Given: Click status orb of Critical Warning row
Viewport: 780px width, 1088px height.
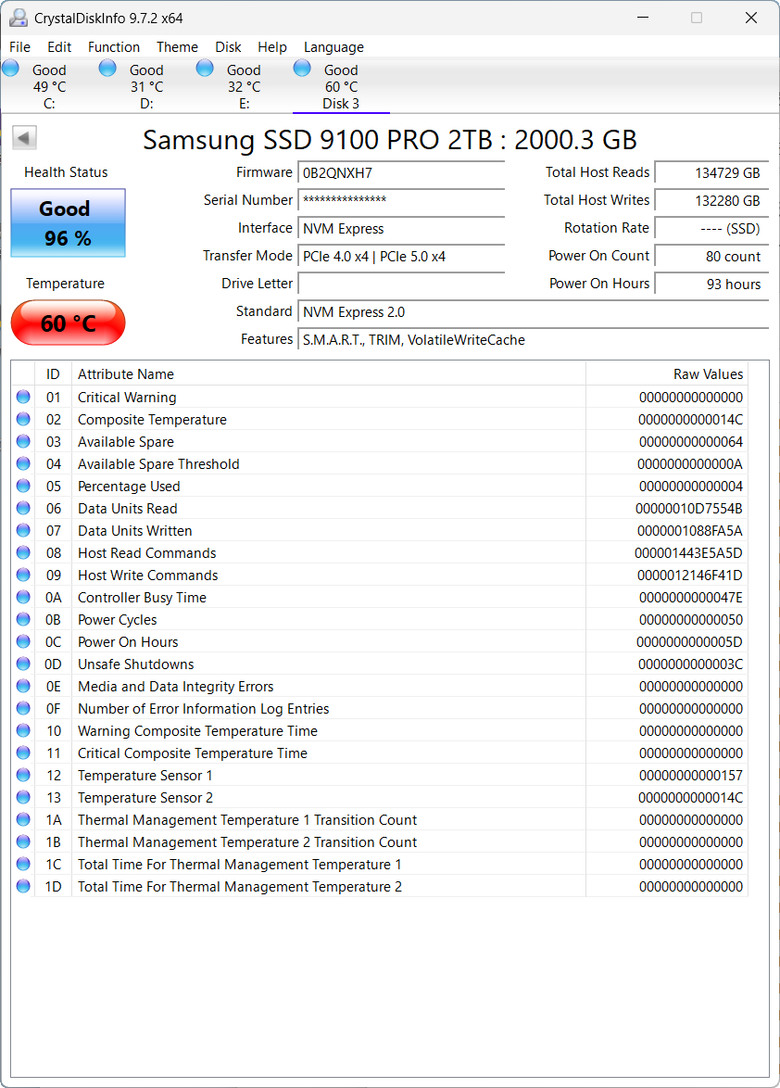Looking at the screenshot, I should 24,397.
